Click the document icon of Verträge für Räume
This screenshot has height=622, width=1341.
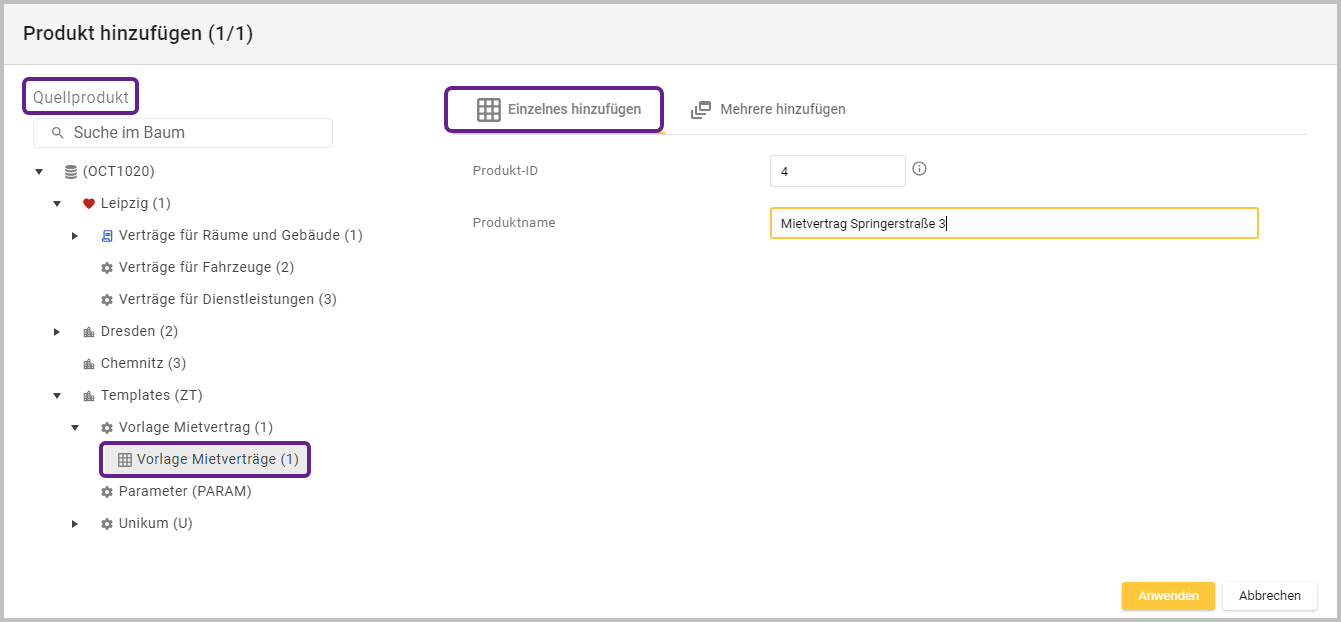pyautogui.click(x=107, y=236)
